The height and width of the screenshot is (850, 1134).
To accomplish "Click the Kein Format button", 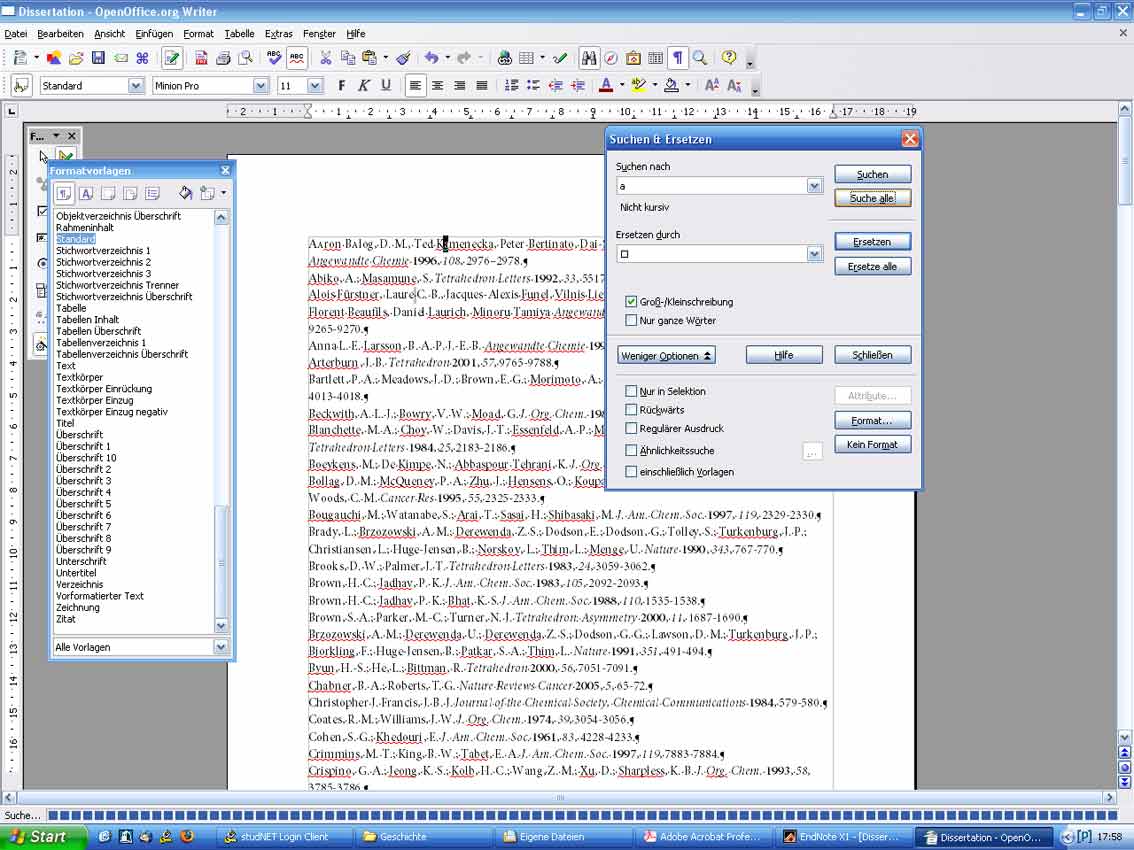I will (872, 444).
